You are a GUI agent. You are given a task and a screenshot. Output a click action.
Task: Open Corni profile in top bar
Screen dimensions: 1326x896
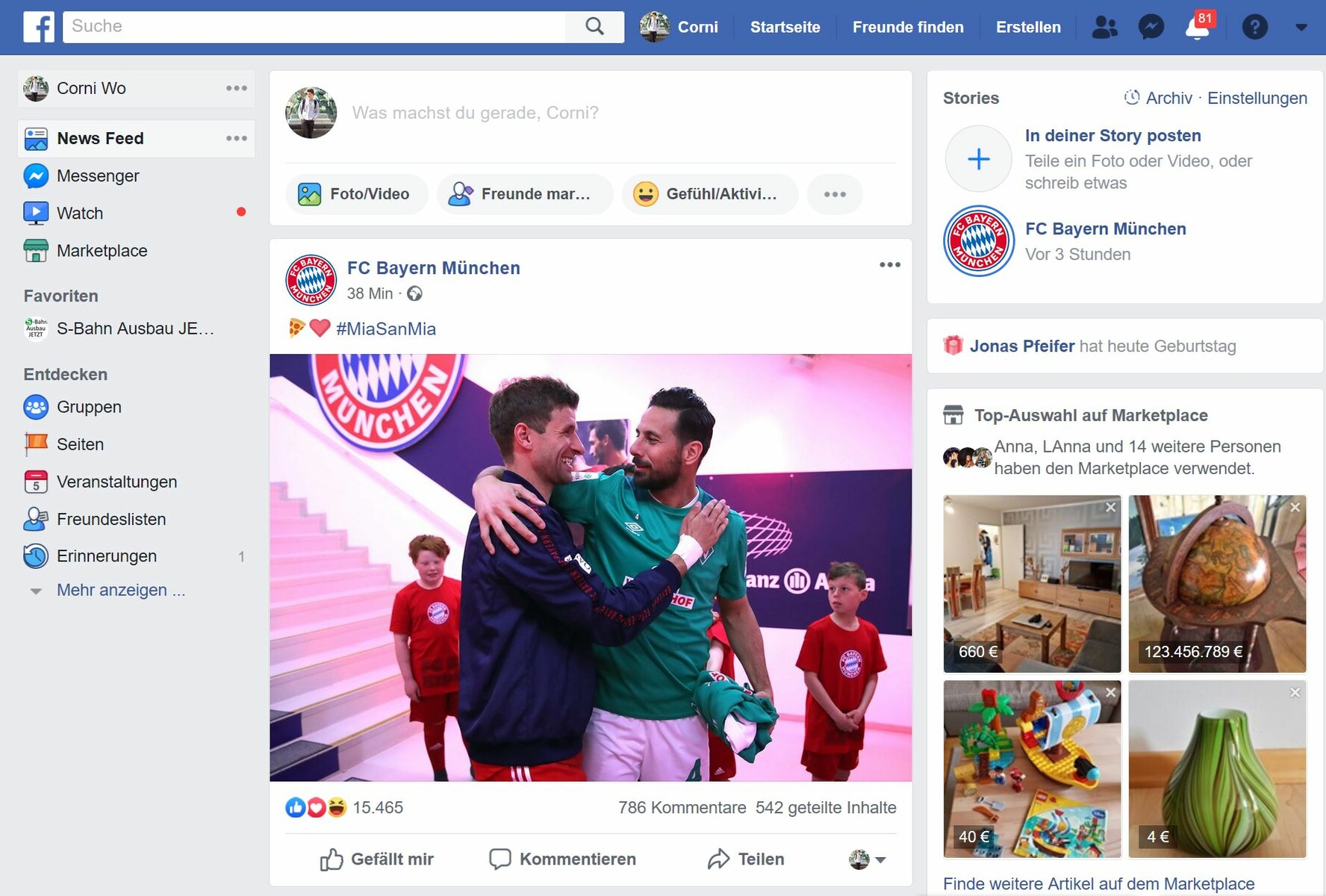(679, 27)
